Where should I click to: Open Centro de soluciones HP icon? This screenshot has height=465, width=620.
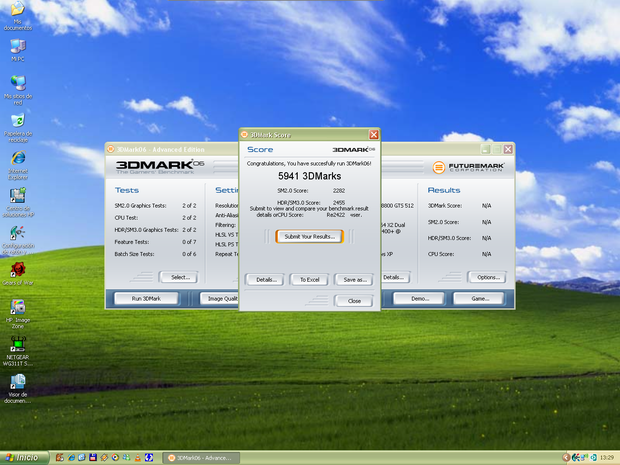[x=16, y=196]
